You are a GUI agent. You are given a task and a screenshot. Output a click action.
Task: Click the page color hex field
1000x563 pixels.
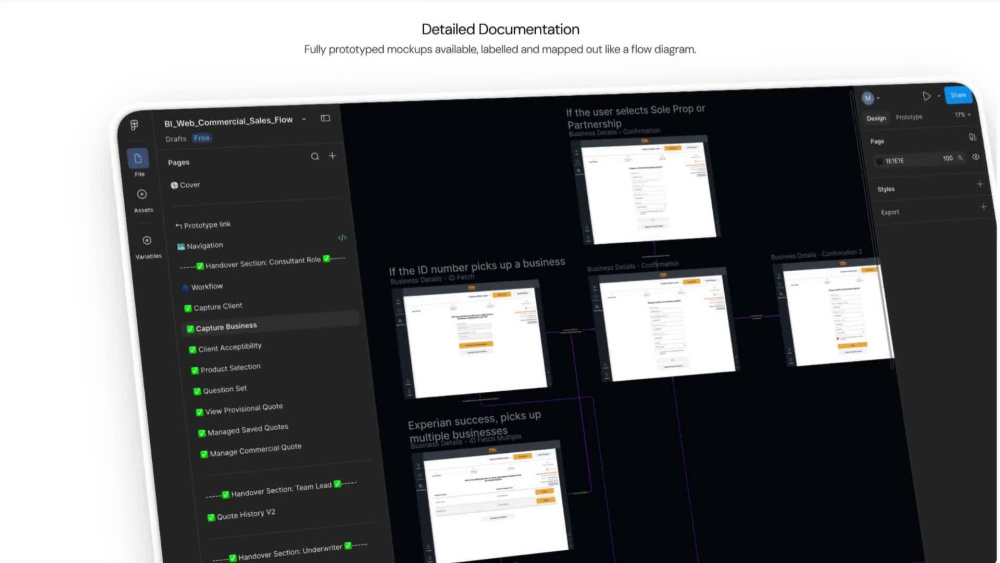point(895,161)
